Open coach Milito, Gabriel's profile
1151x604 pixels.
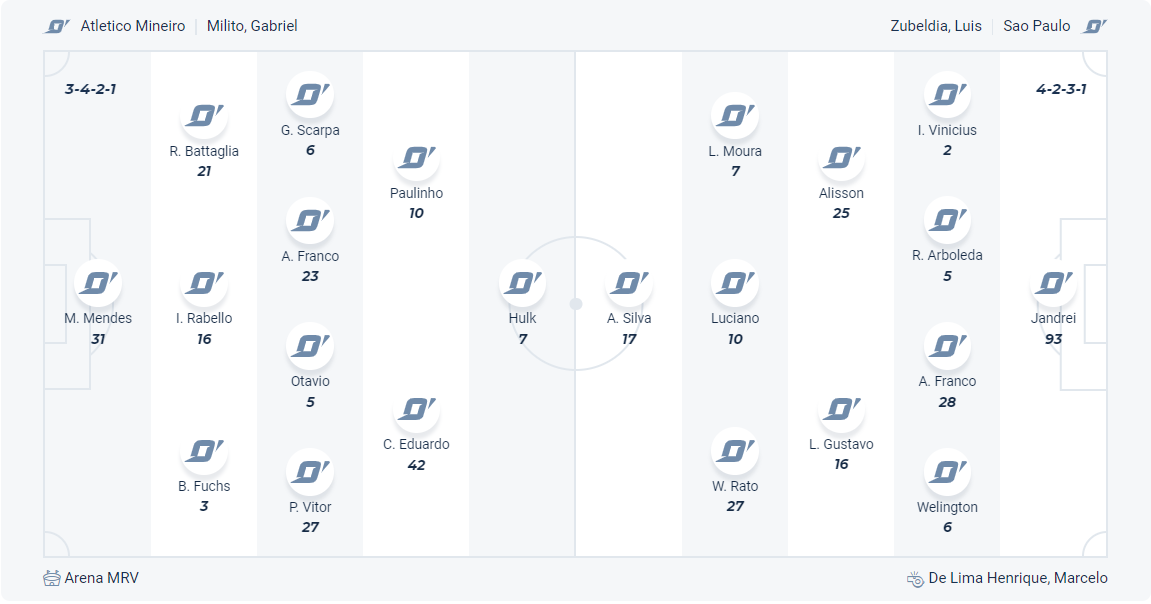pos(252,26)
